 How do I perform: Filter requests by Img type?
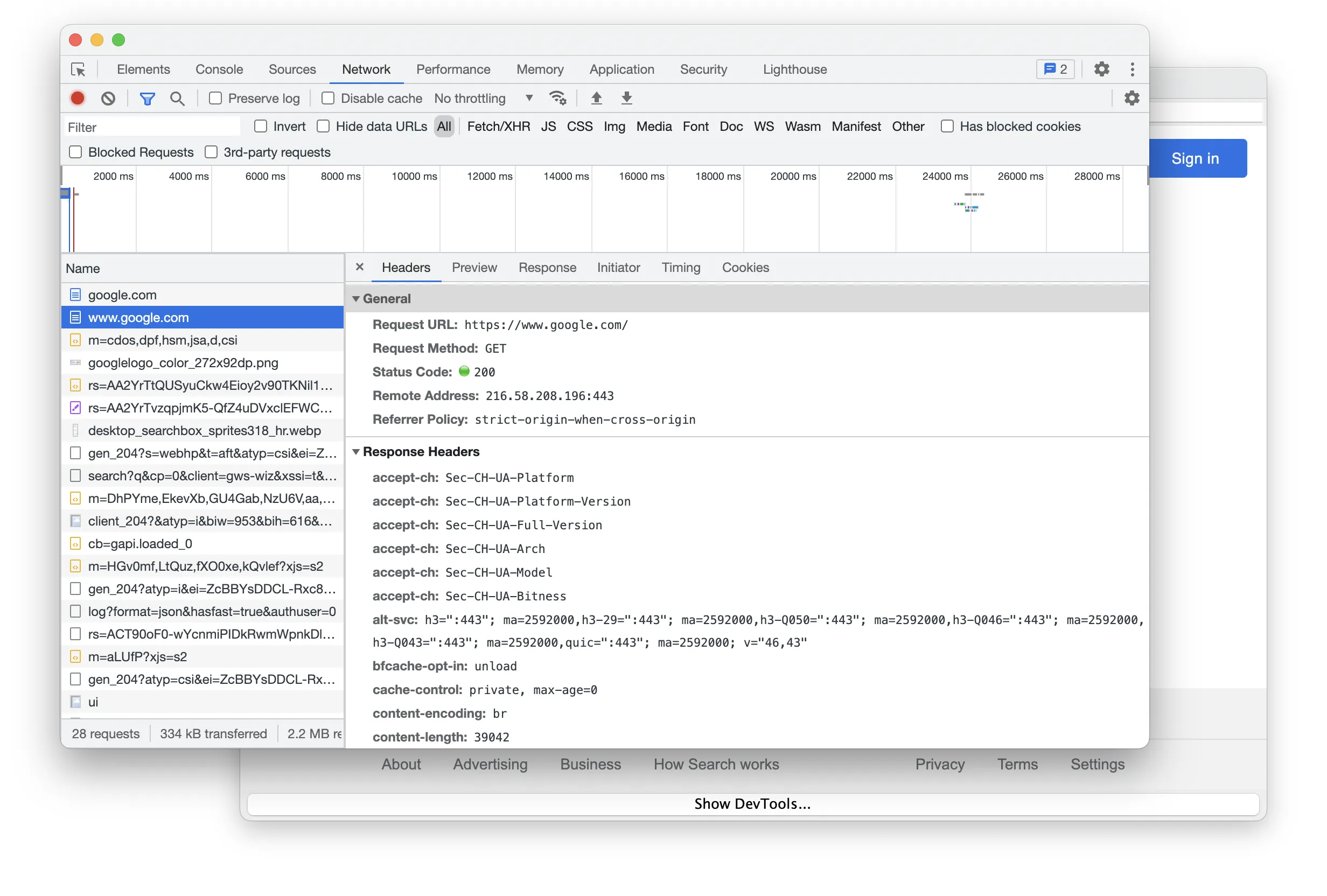tap(614, 126)
